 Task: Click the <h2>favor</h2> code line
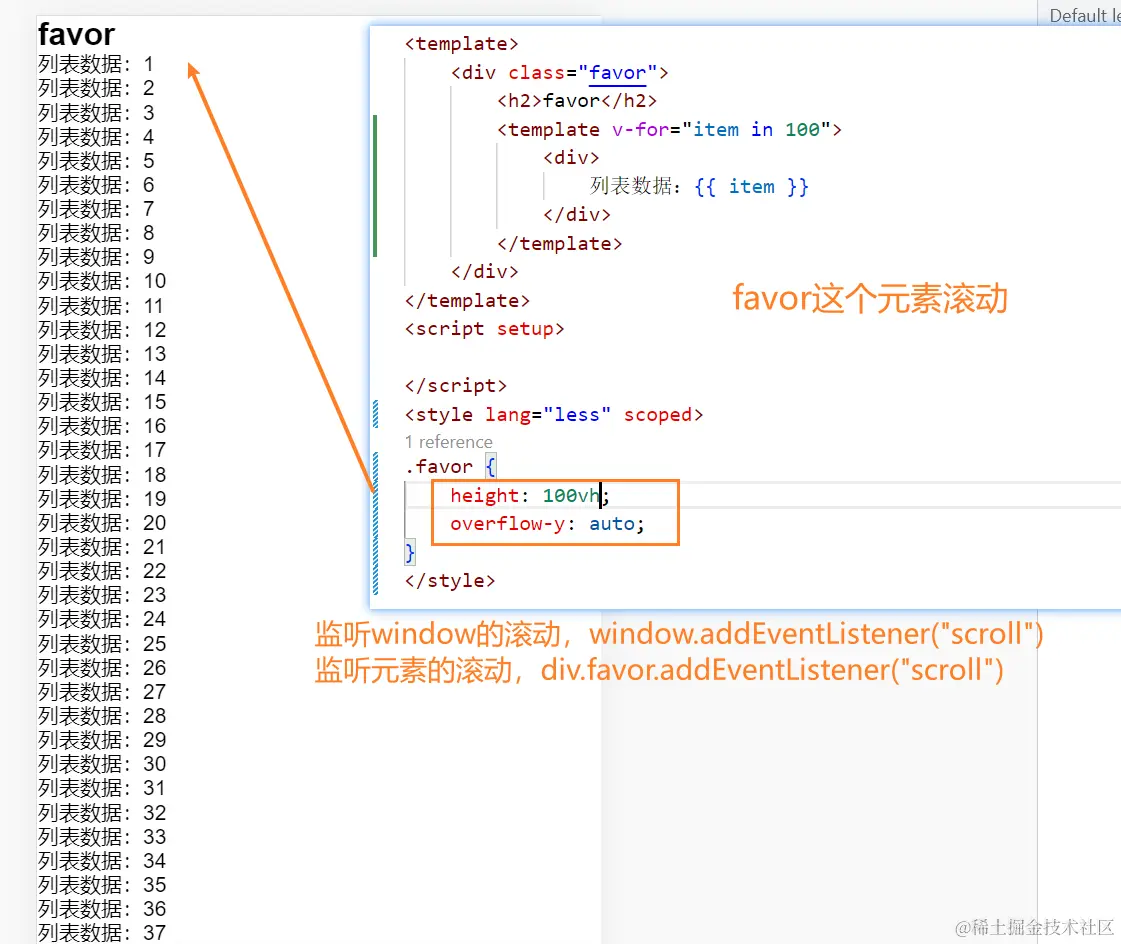coord(576,101)
